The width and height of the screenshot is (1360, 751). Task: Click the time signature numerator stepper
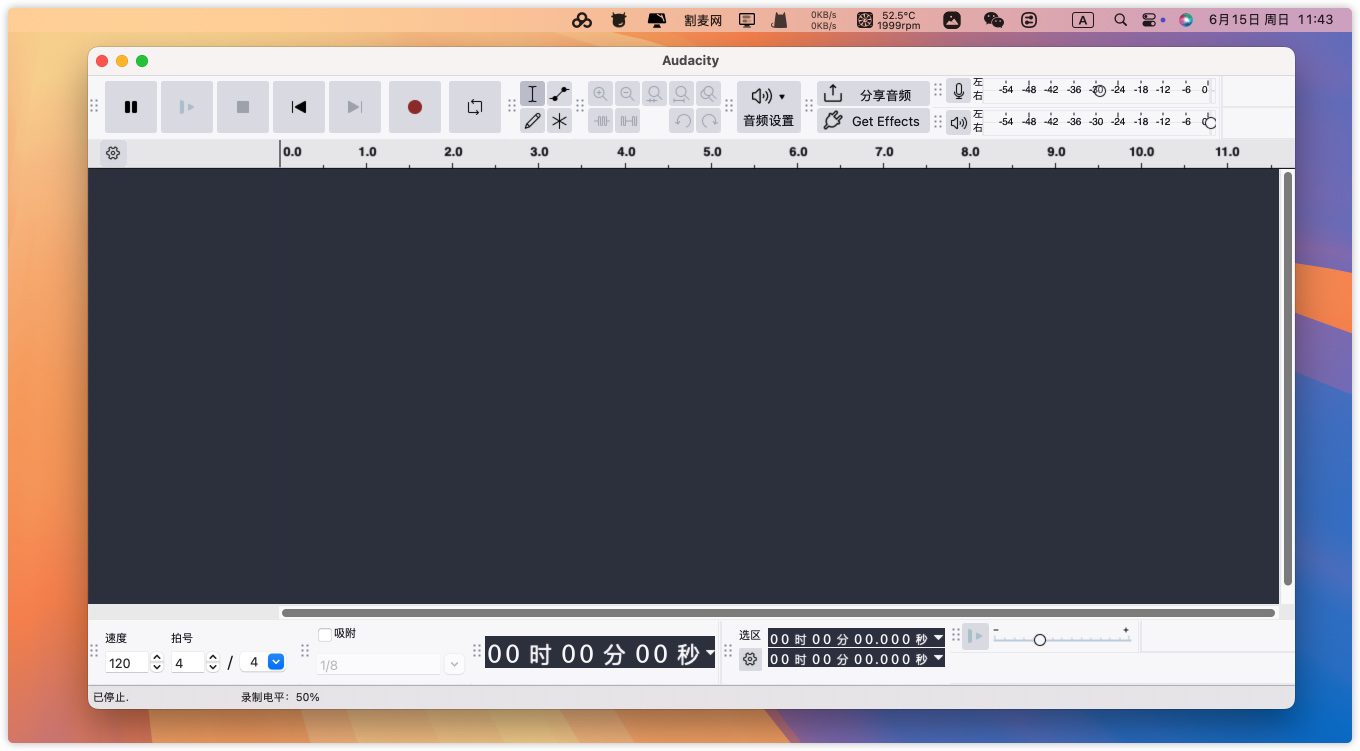coord(213,662)
